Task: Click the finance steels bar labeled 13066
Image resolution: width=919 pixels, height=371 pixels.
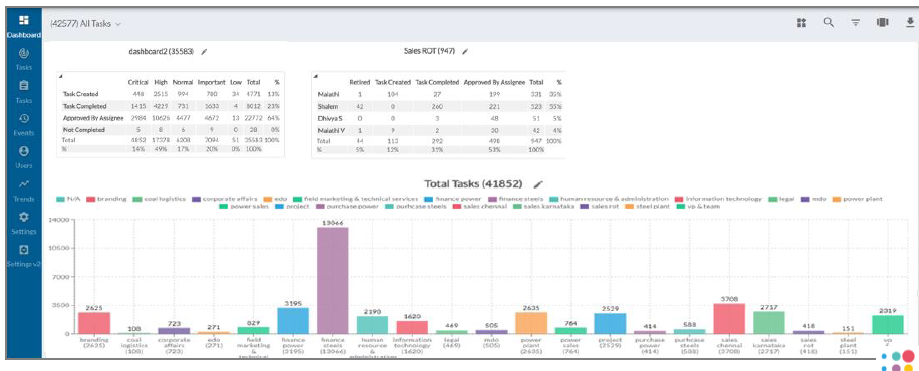Action: click(333, 280)
